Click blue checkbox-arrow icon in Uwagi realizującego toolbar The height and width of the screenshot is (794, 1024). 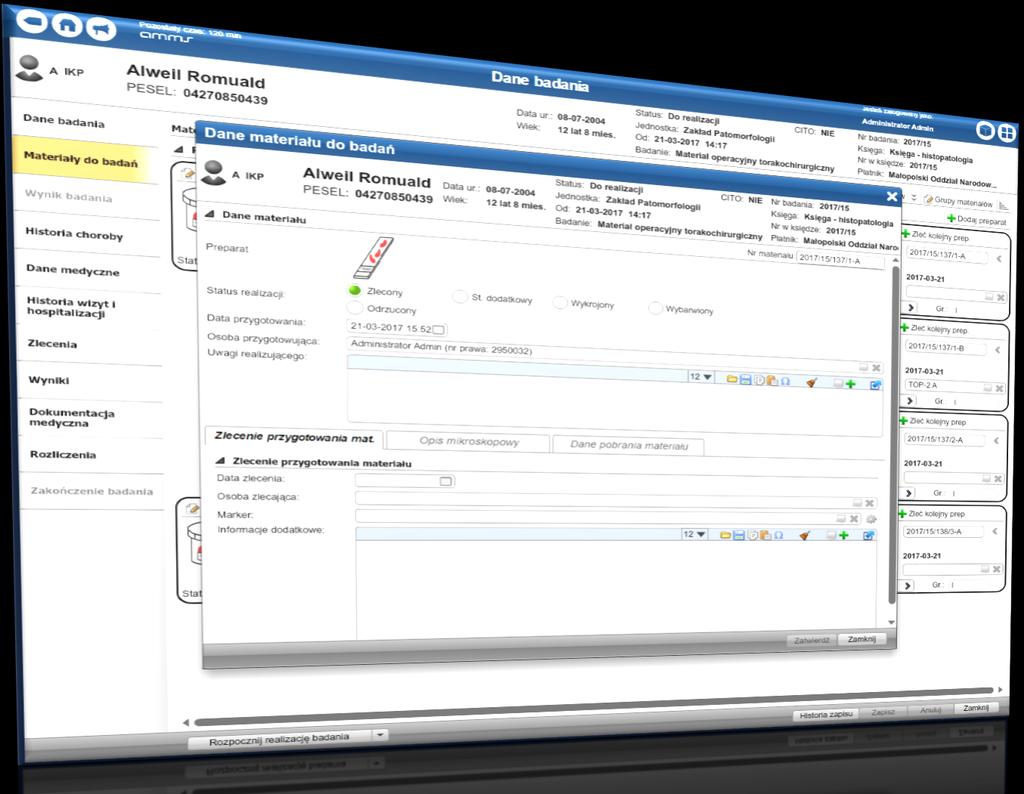click(876, 385)
